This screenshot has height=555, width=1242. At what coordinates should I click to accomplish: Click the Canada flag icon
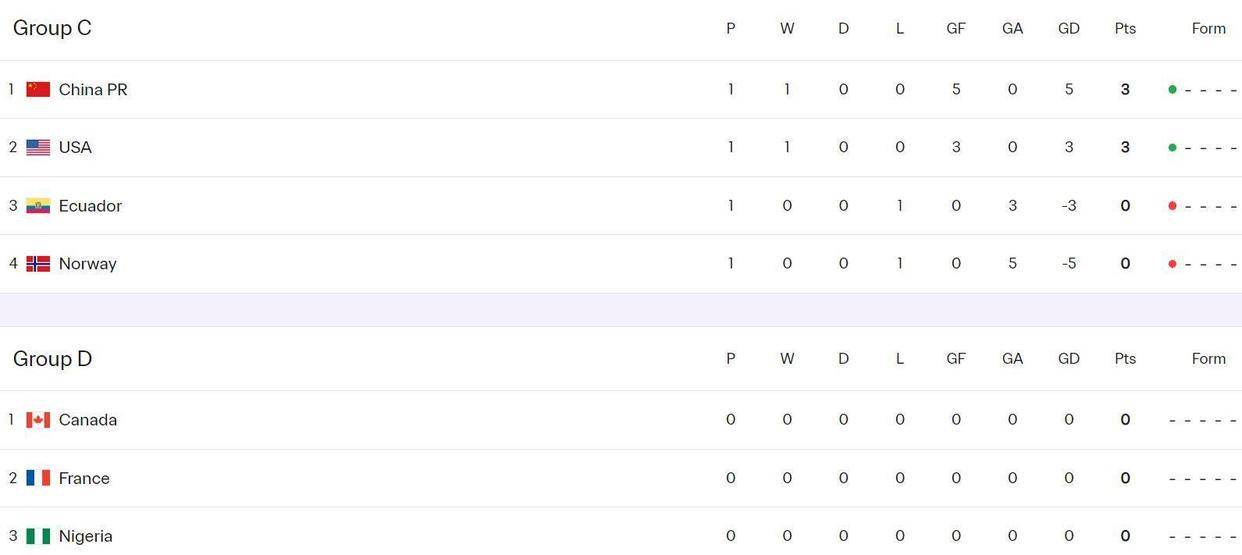coord(38,420)
